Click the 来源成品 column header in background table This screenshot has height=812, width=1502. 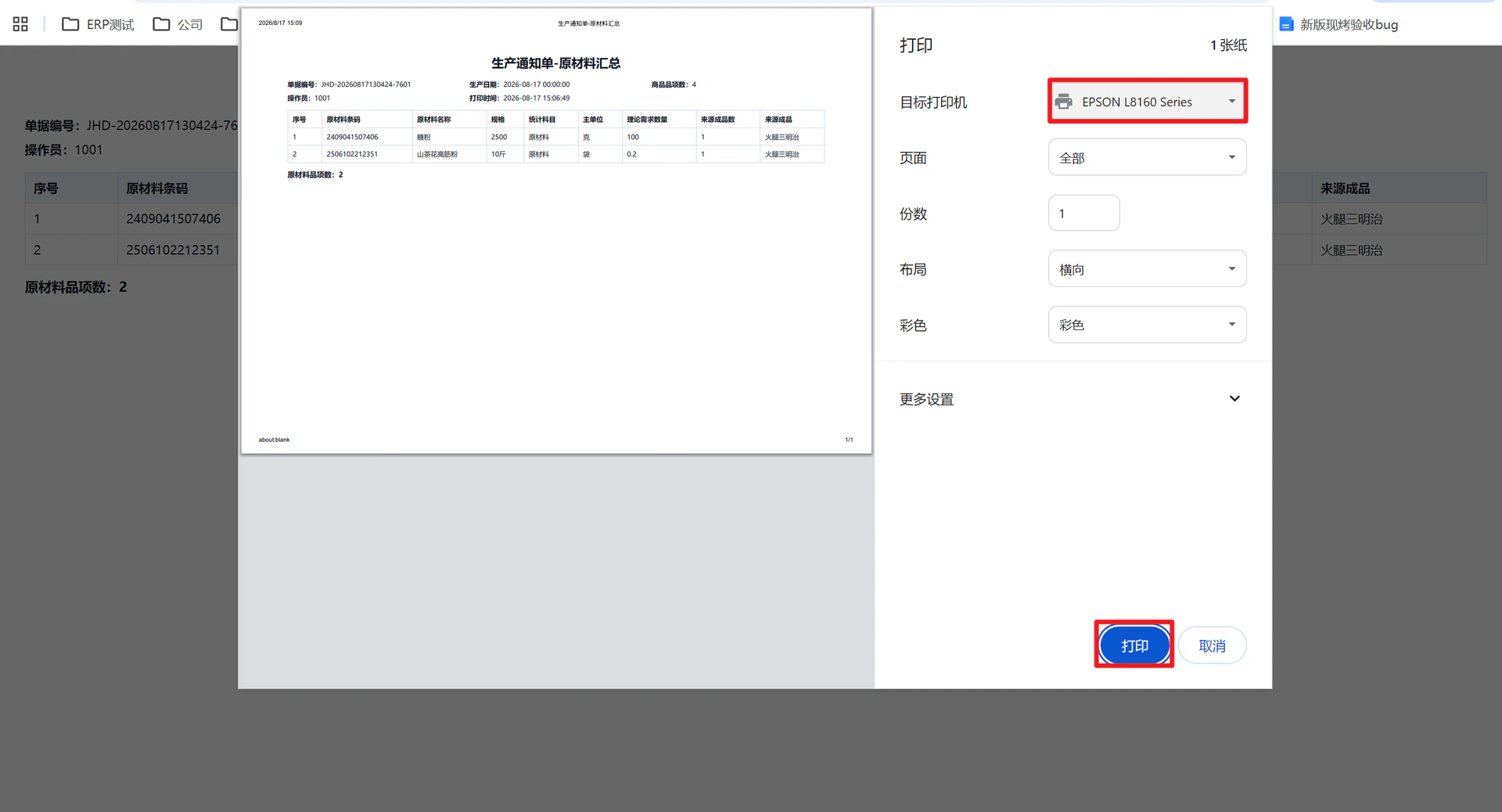pos(1345,189)
